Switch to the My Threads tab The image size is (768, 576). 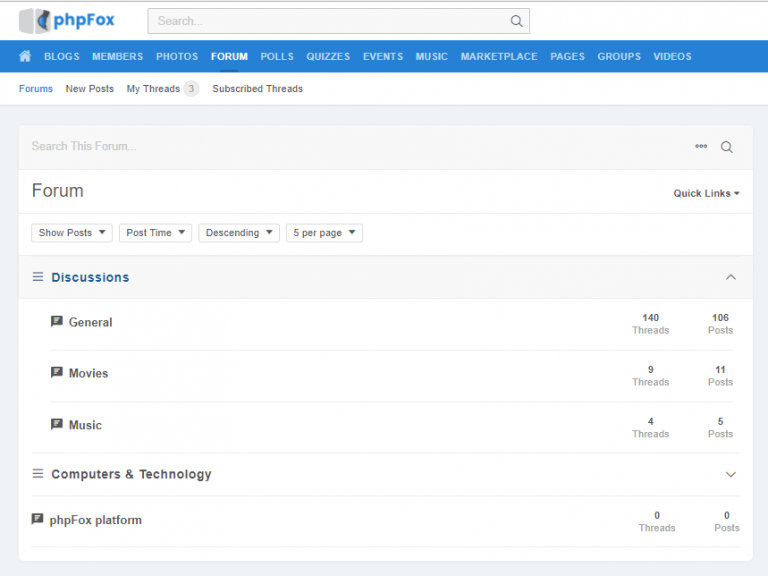(x=153, y=89)
